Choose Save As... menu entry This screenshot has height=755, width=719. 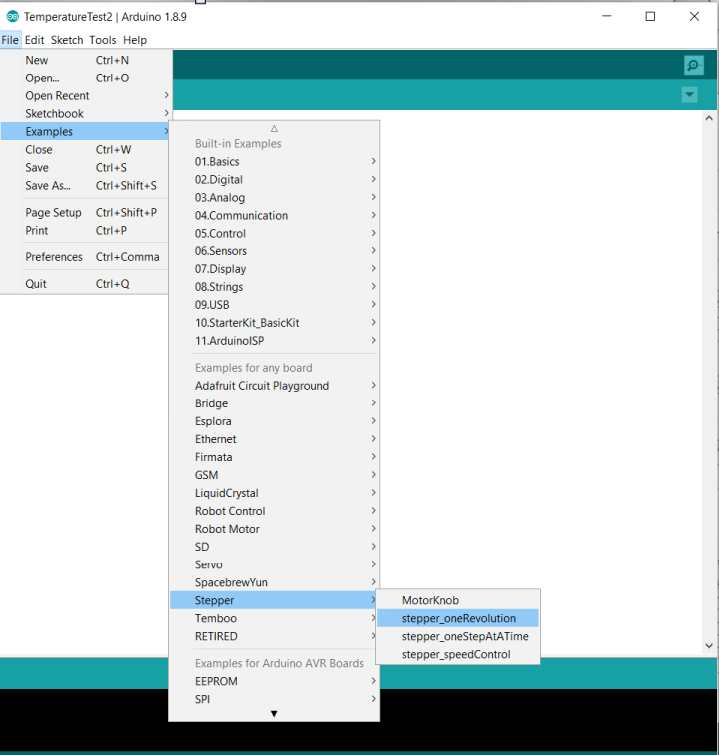click(x=85, y=185)
